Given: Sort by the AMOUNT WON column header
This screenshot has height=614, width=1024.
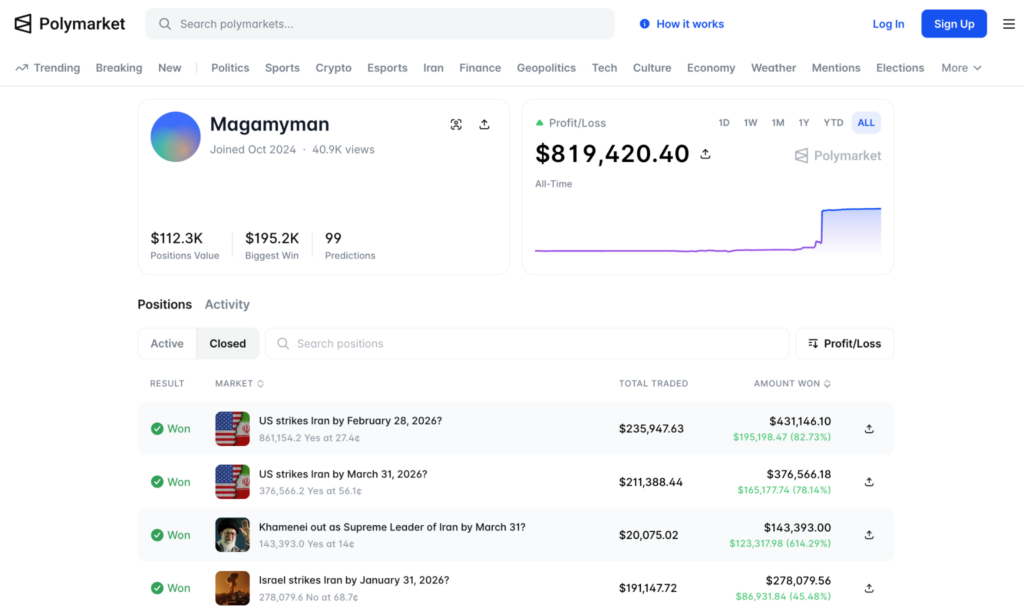Looking at the screenshot, I should point(792,383).
